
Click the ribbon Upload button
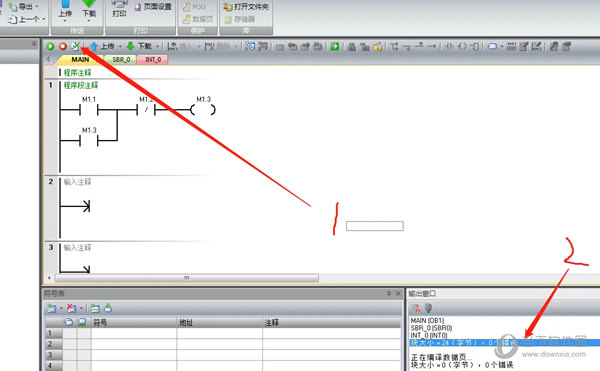65,10
